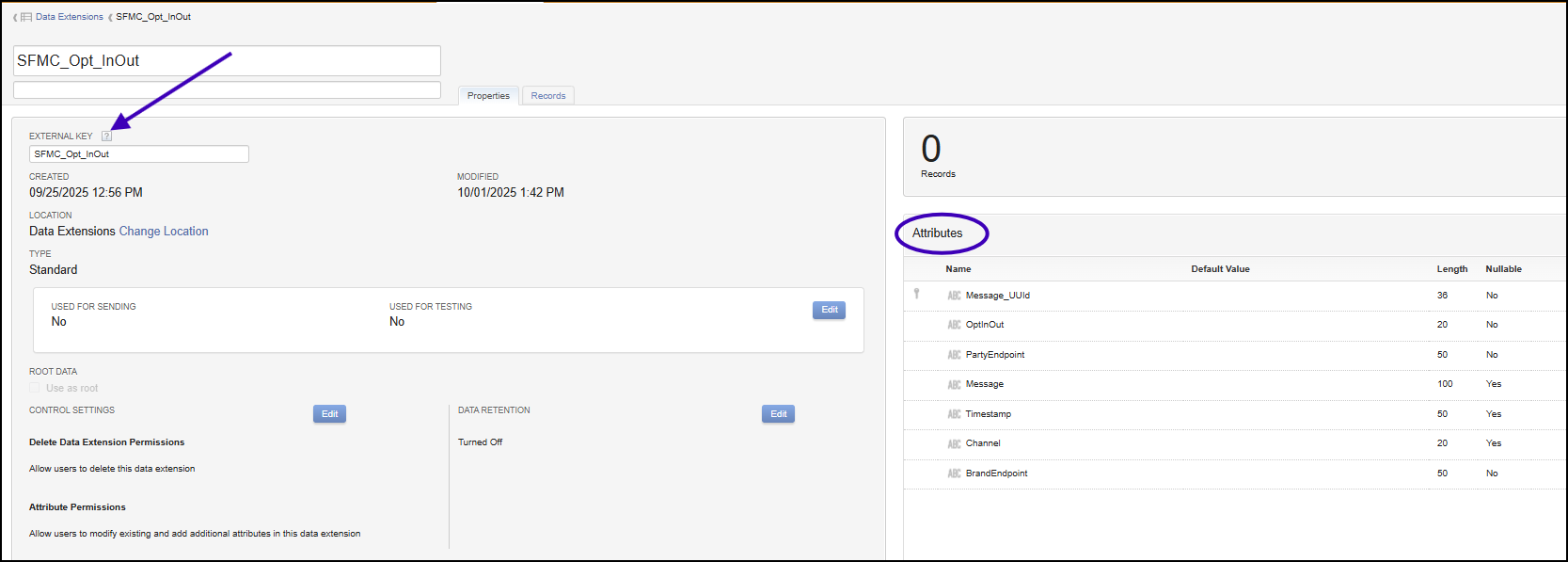Click the Length column header
The image size is (1568, 562).
(x=1452, y=269)
